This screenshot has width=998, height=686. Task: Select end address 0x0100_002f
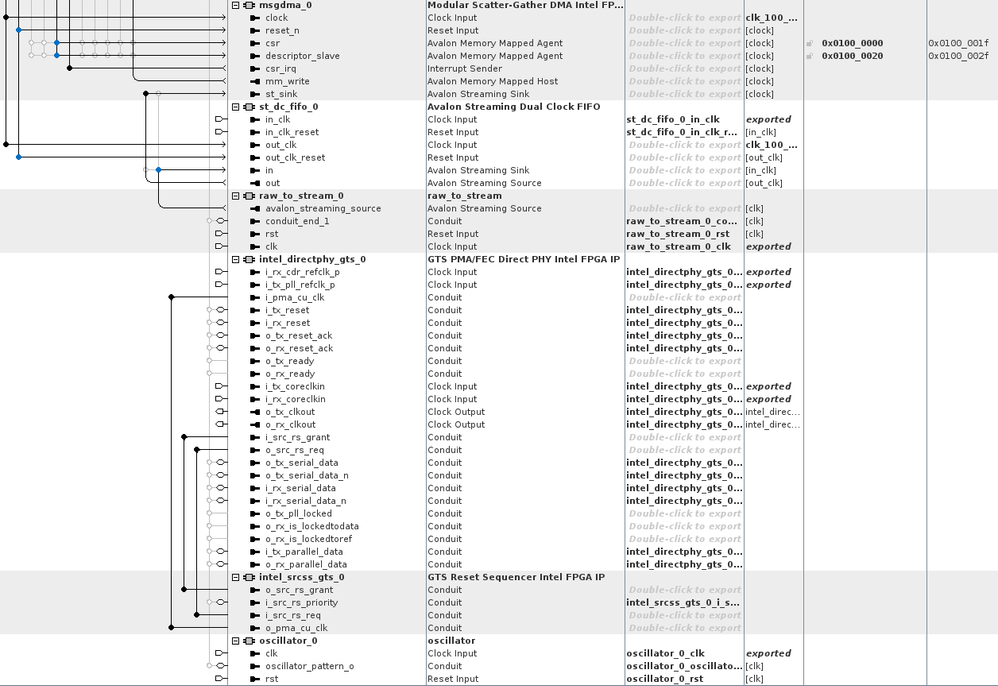click(959, 56)
